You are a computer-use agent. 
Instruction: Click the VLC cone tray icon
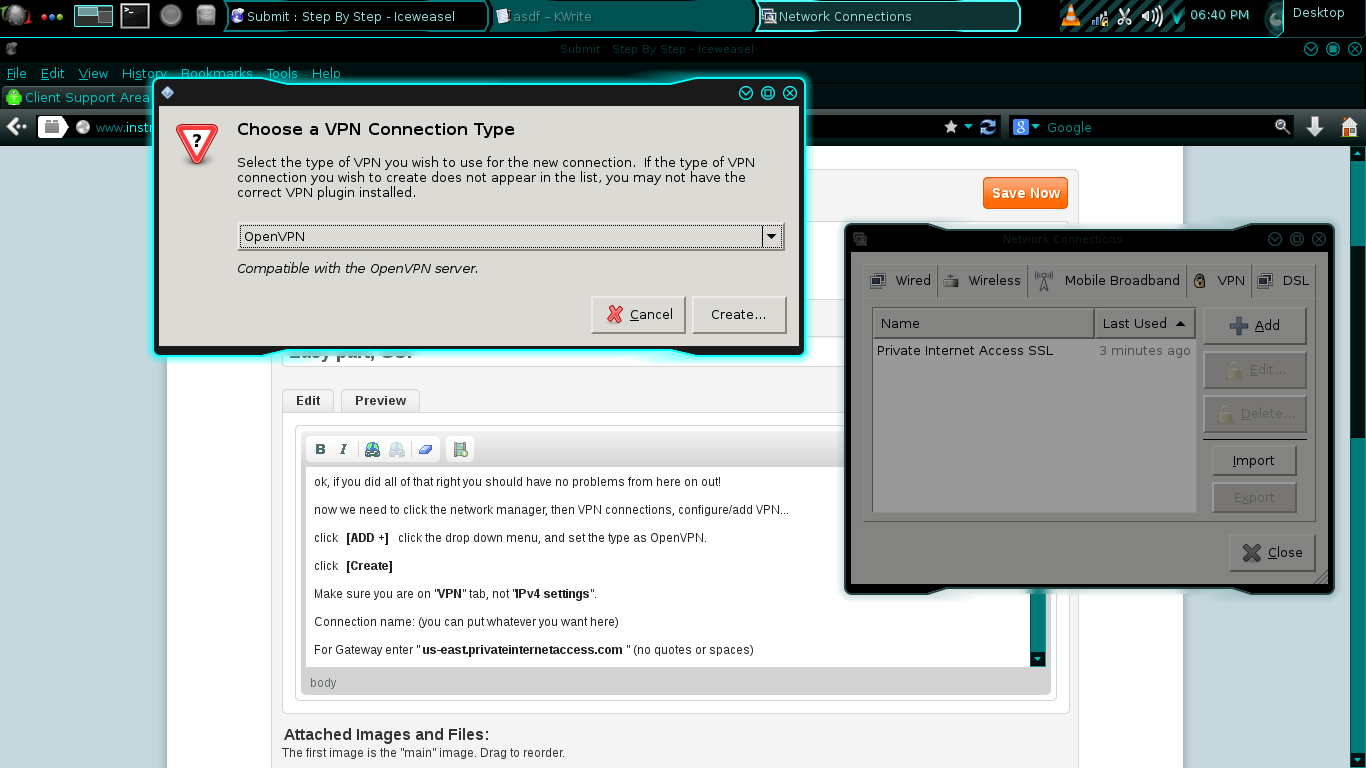click(1070, 15)
